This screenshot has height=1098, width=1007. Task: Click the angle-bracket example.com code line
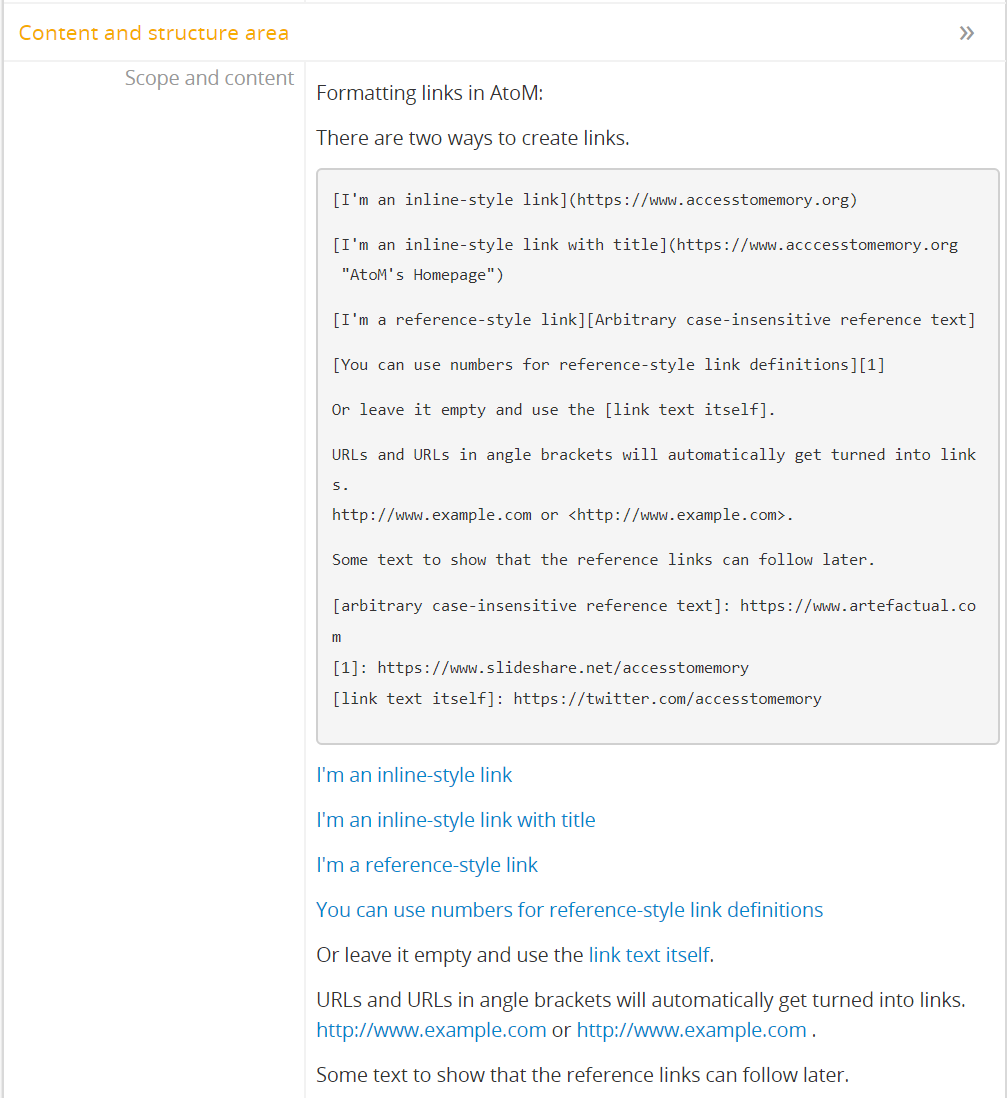[562, 515]
